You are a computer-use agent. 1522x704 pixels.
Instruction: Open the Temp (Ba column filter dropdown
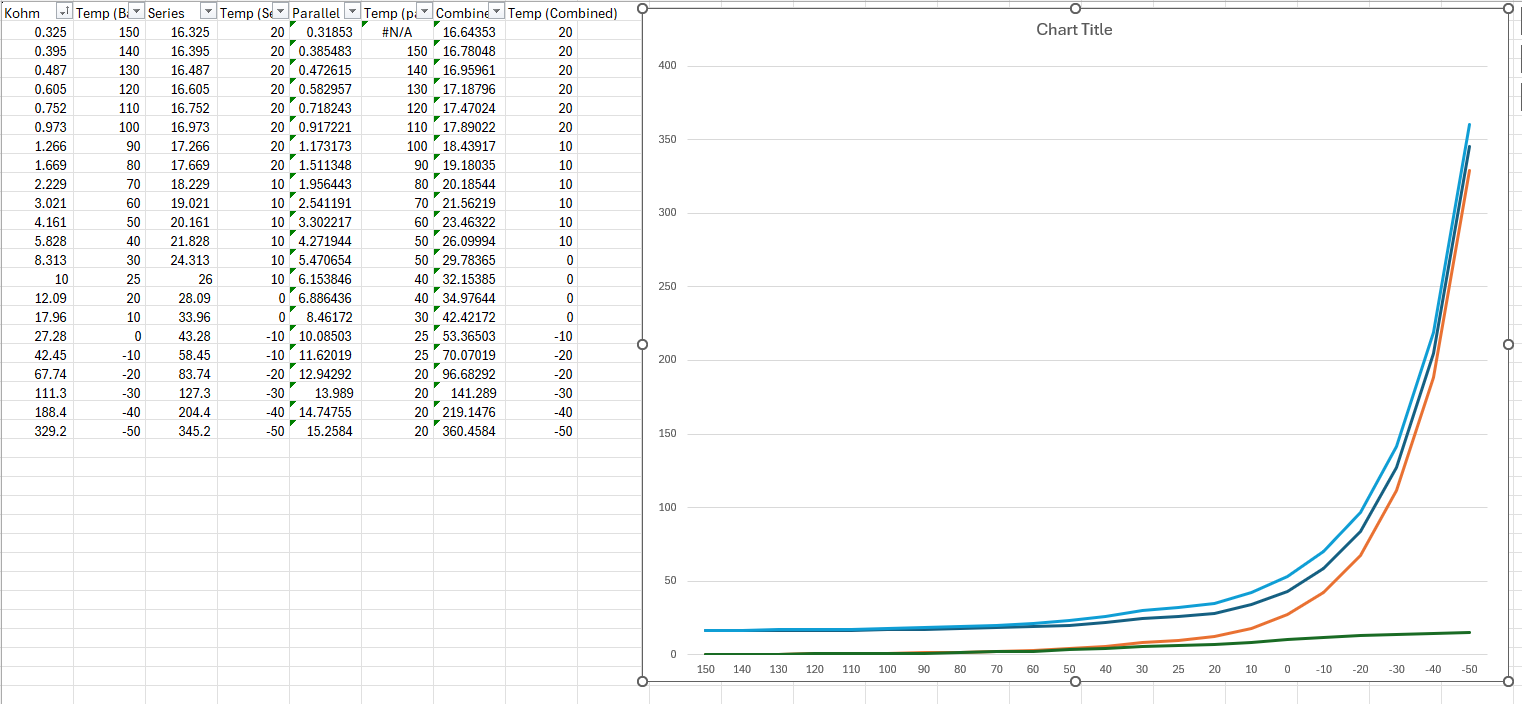coord(137,11)
